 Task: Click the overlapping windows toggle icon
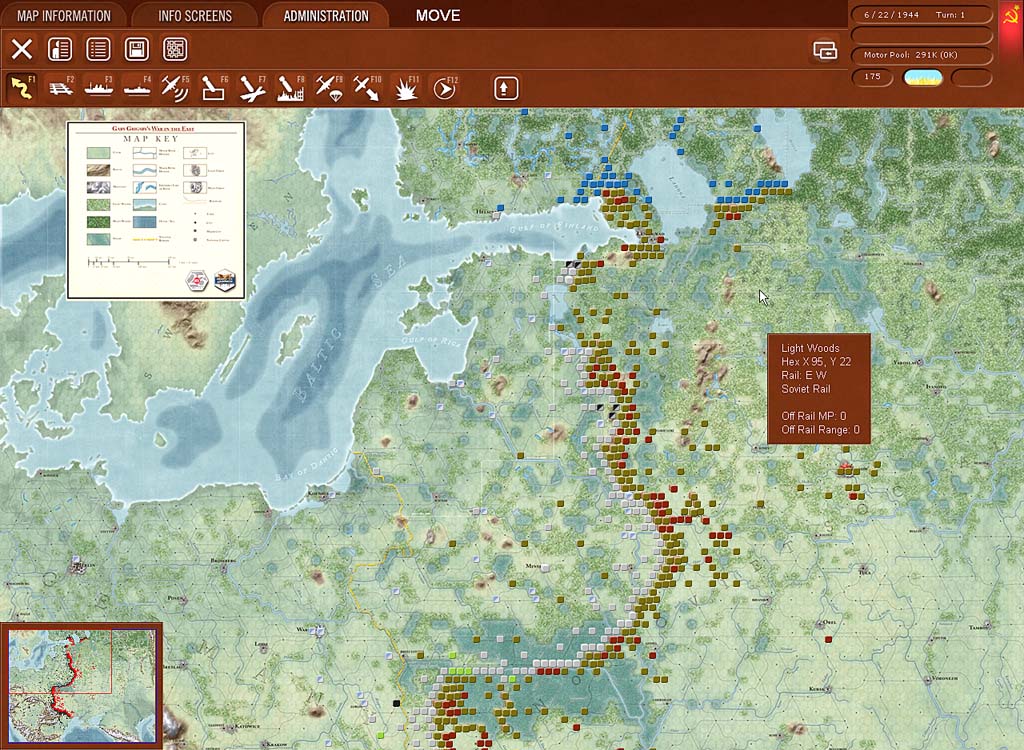825,50
